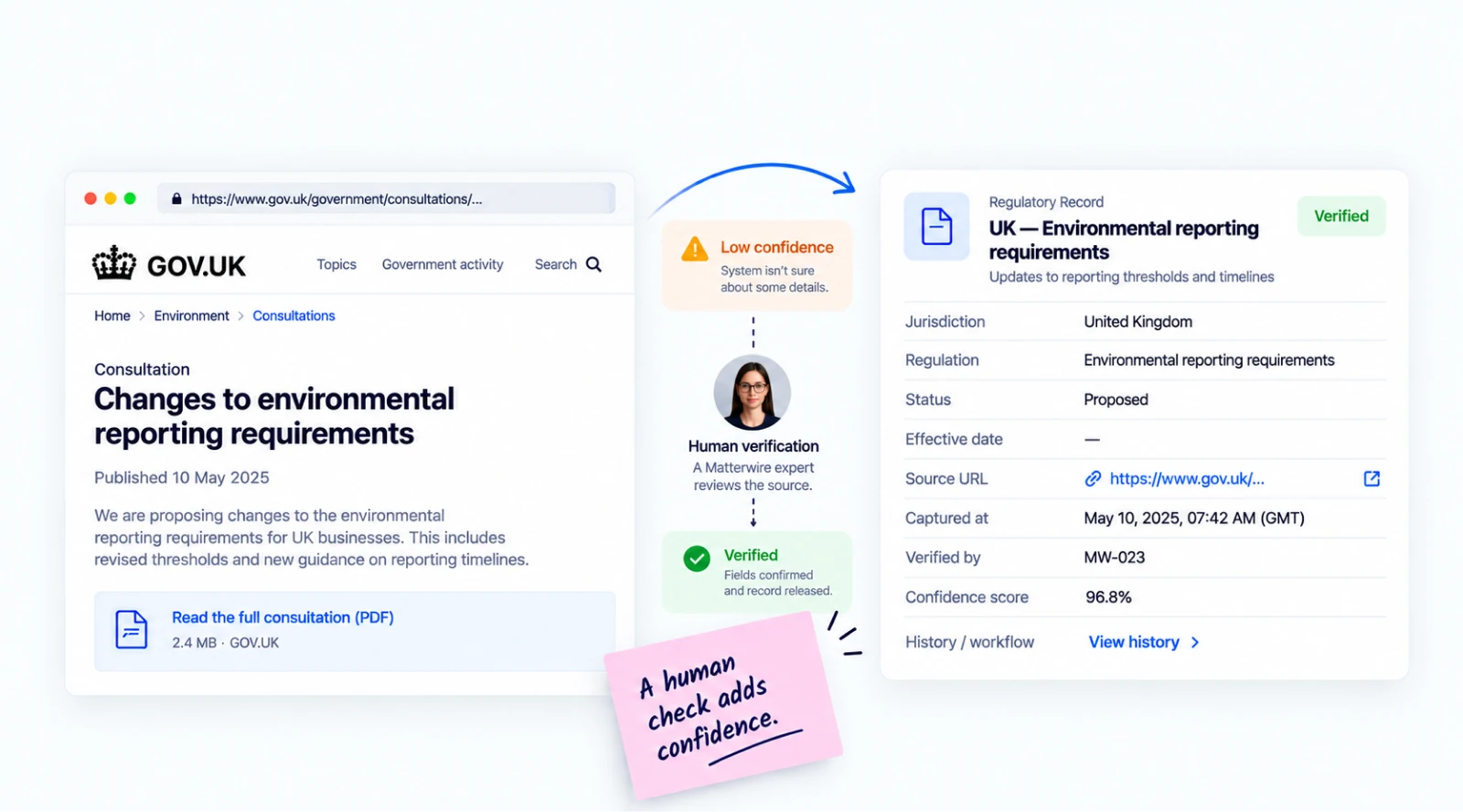
Task: Click the chain link icon beside Source URL
Action: pyautogui.click(x=1093, y=478)
